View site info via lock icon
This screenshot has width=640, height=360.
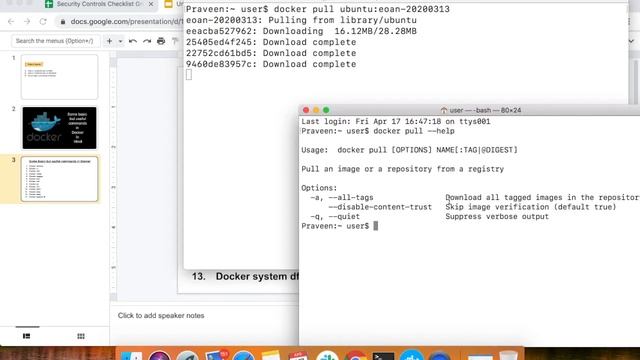(63, 22)
